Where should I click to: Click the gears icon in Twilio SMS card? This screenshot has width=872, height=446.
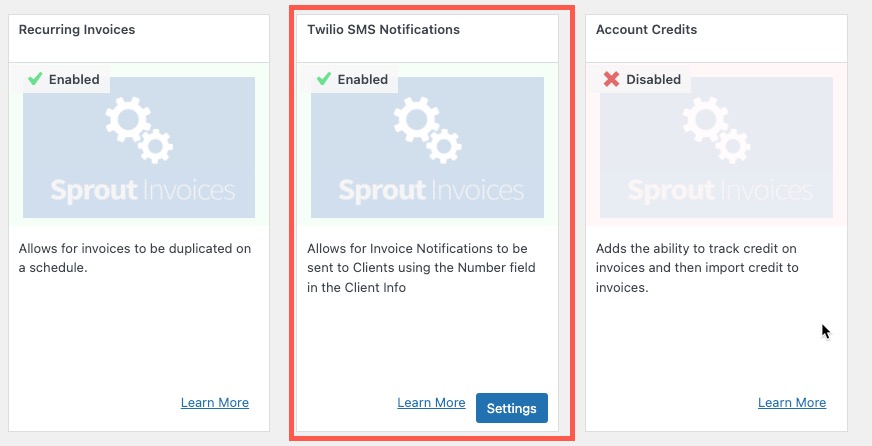(427, 132)
